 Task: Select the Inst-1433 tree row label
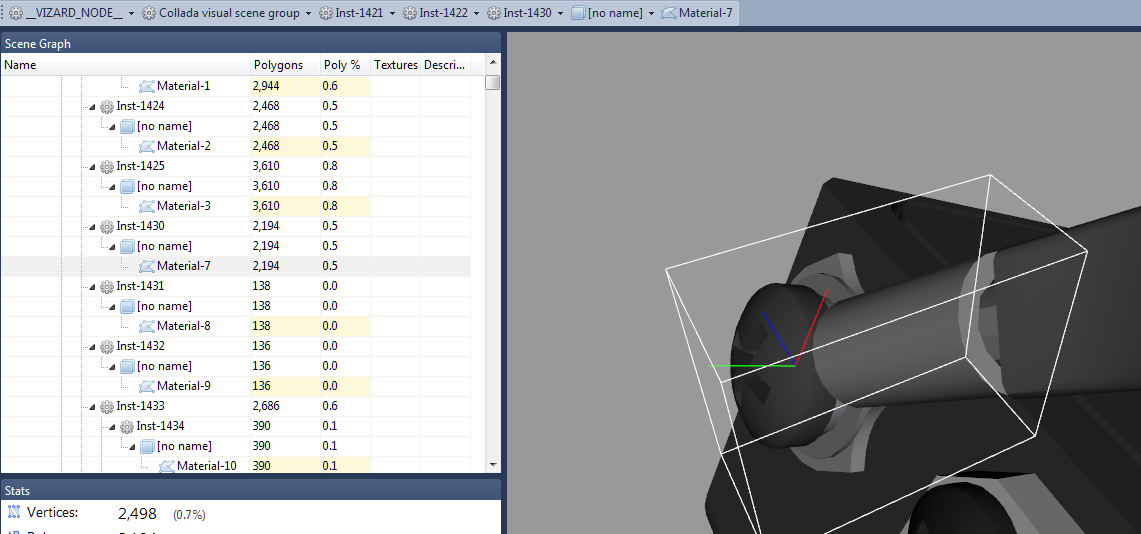point(140,406)
